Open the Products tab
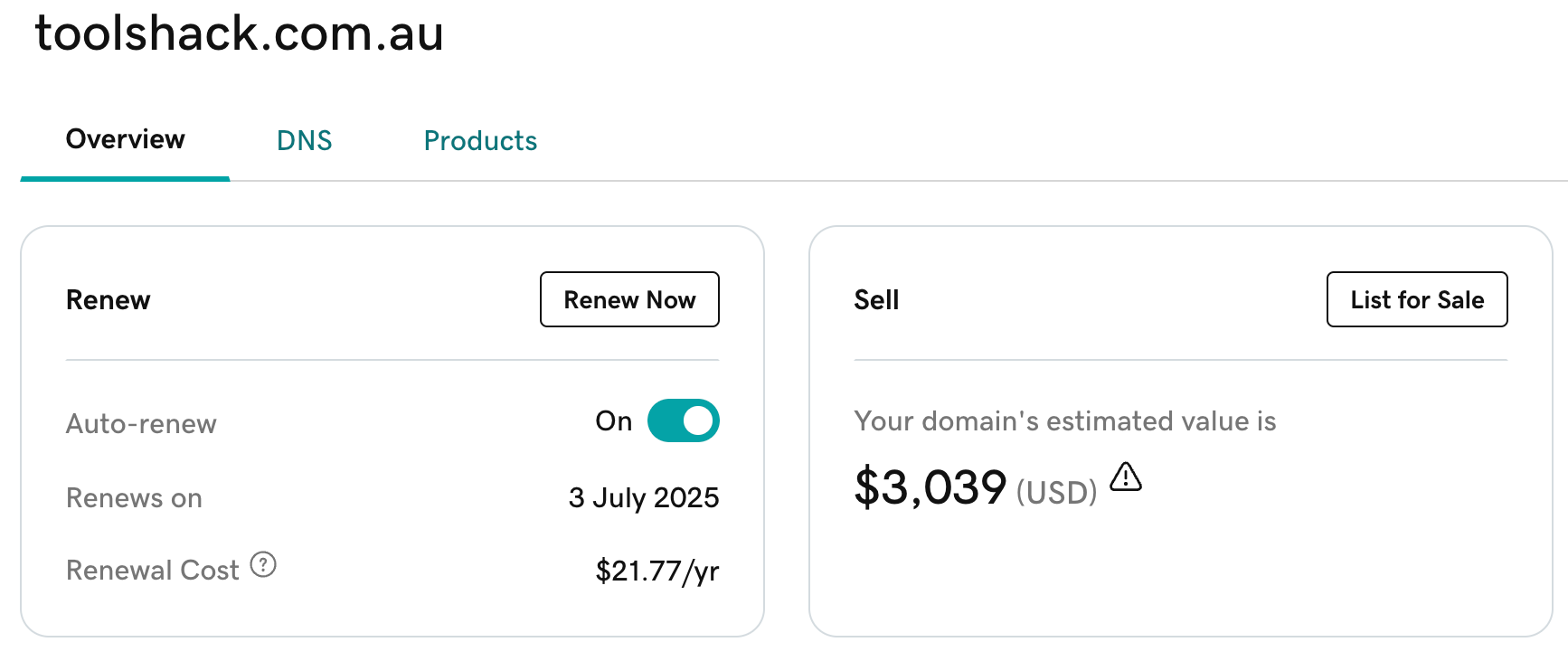1568x661 pixels. pyautogui.click(x=480, y=140)
